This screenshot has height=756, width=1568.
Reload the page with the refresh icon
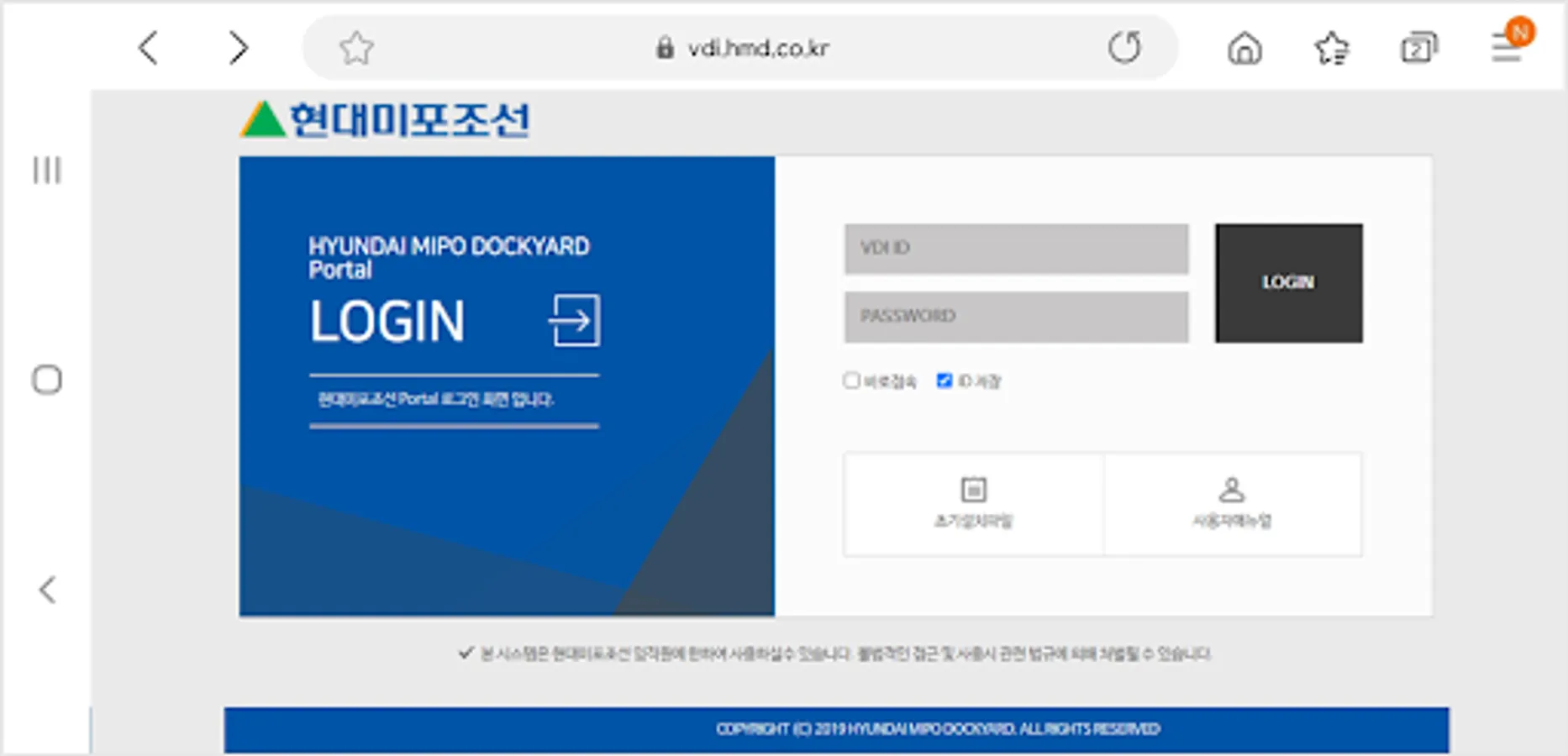tap(1124, 48)
